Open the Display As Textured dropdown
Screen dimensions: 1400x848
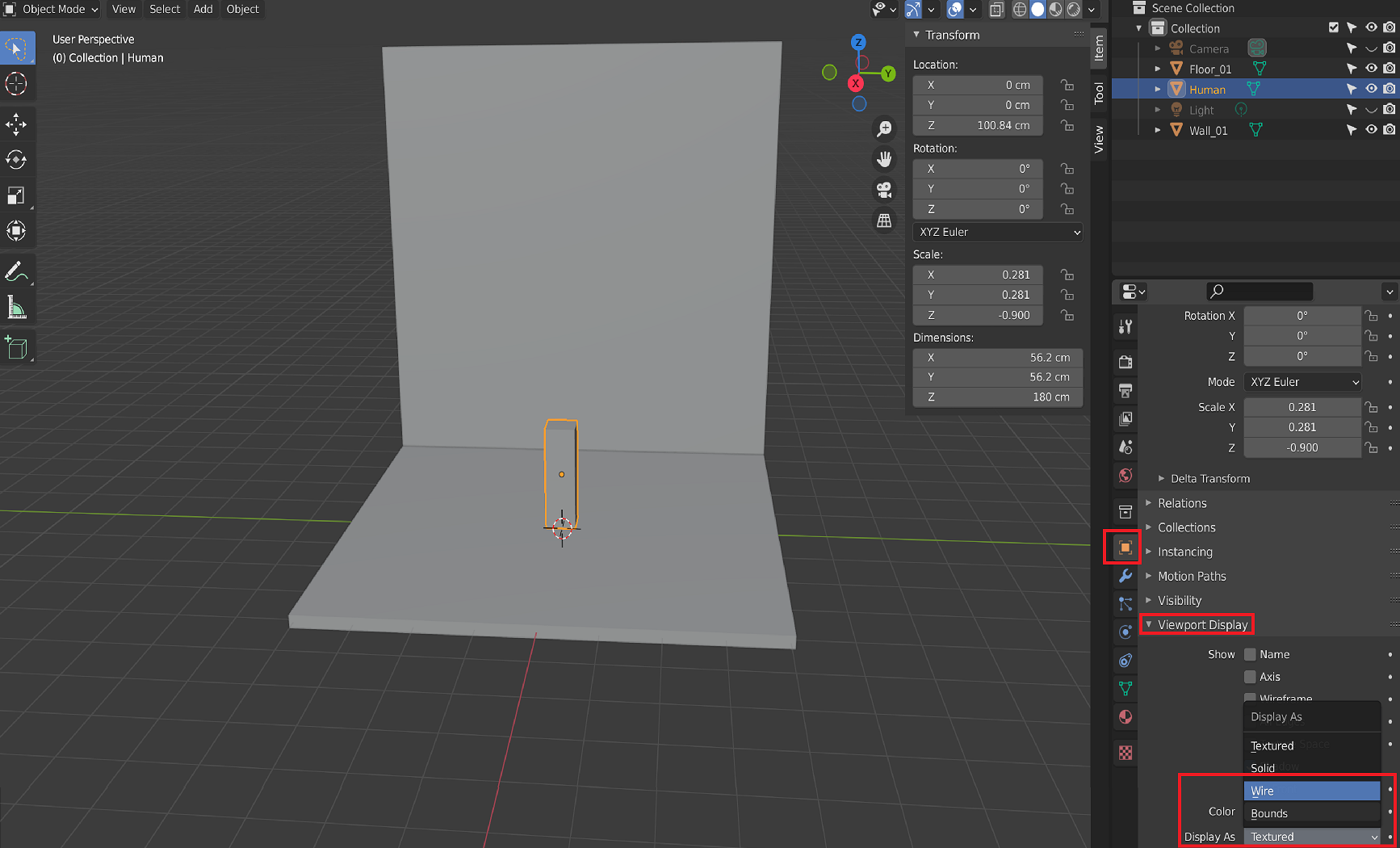[1312, 837]
